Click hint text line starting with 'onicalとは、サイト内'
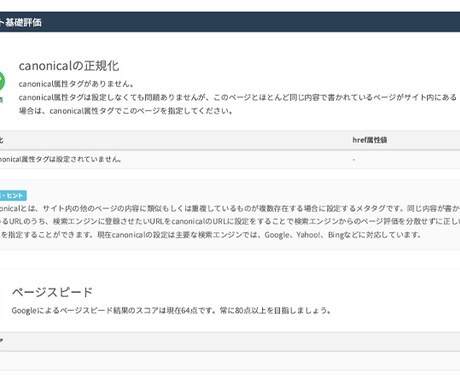 tap(230, 209)
